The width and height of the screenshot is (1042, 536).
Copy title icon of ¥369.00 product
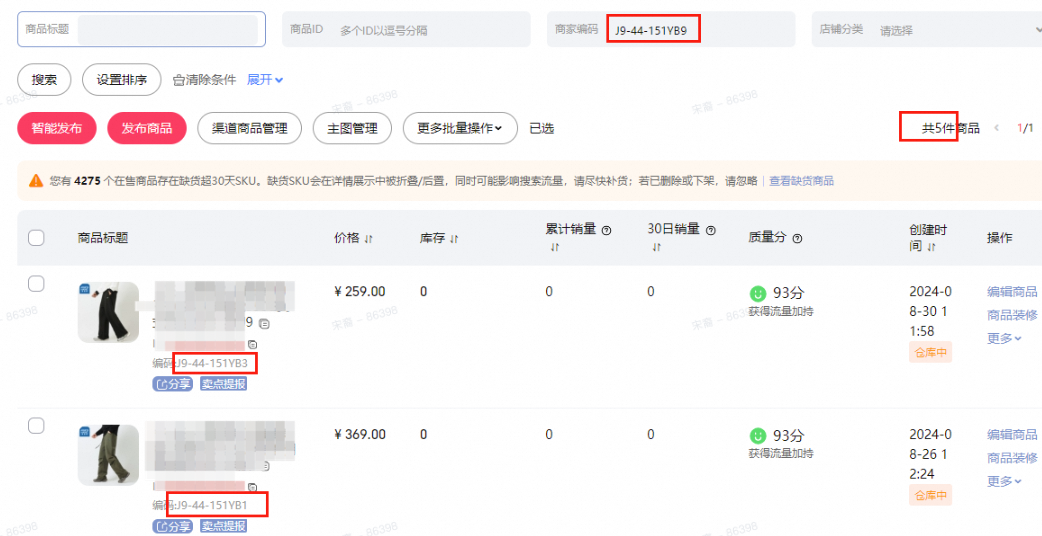coord(266,466)
